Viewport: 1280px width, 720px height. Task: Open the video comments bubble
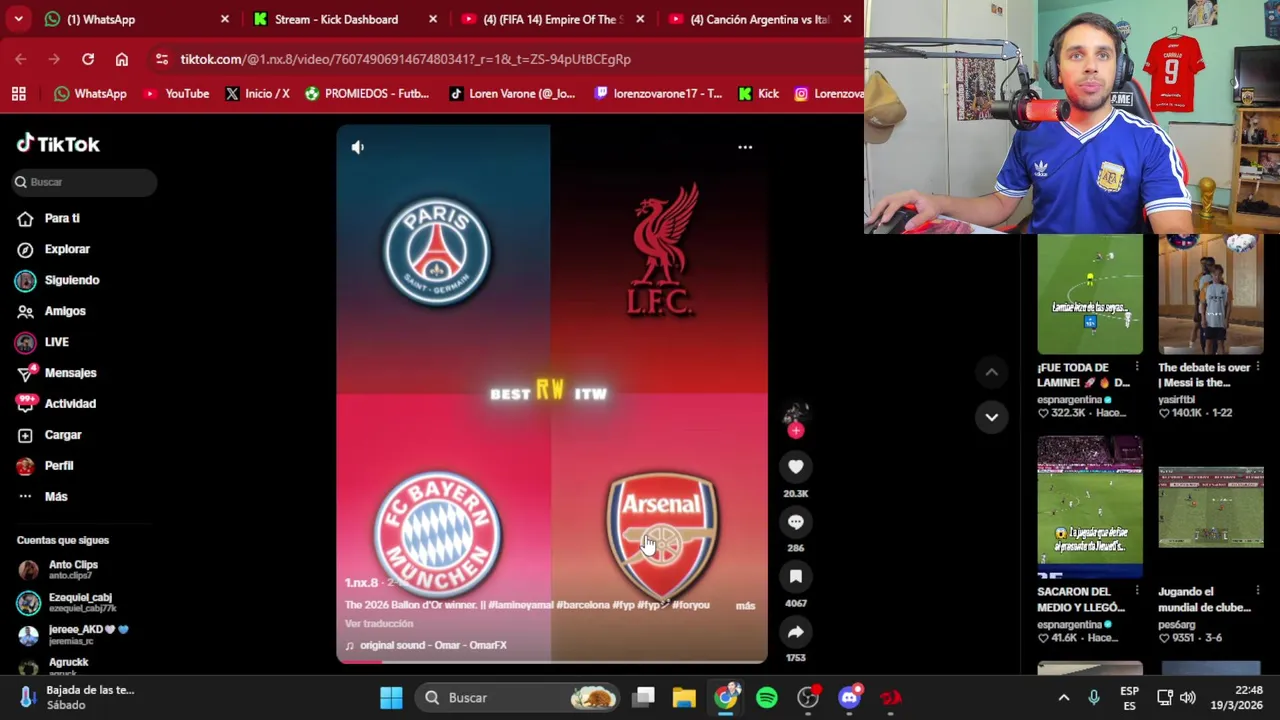click(x=796, y=521)
